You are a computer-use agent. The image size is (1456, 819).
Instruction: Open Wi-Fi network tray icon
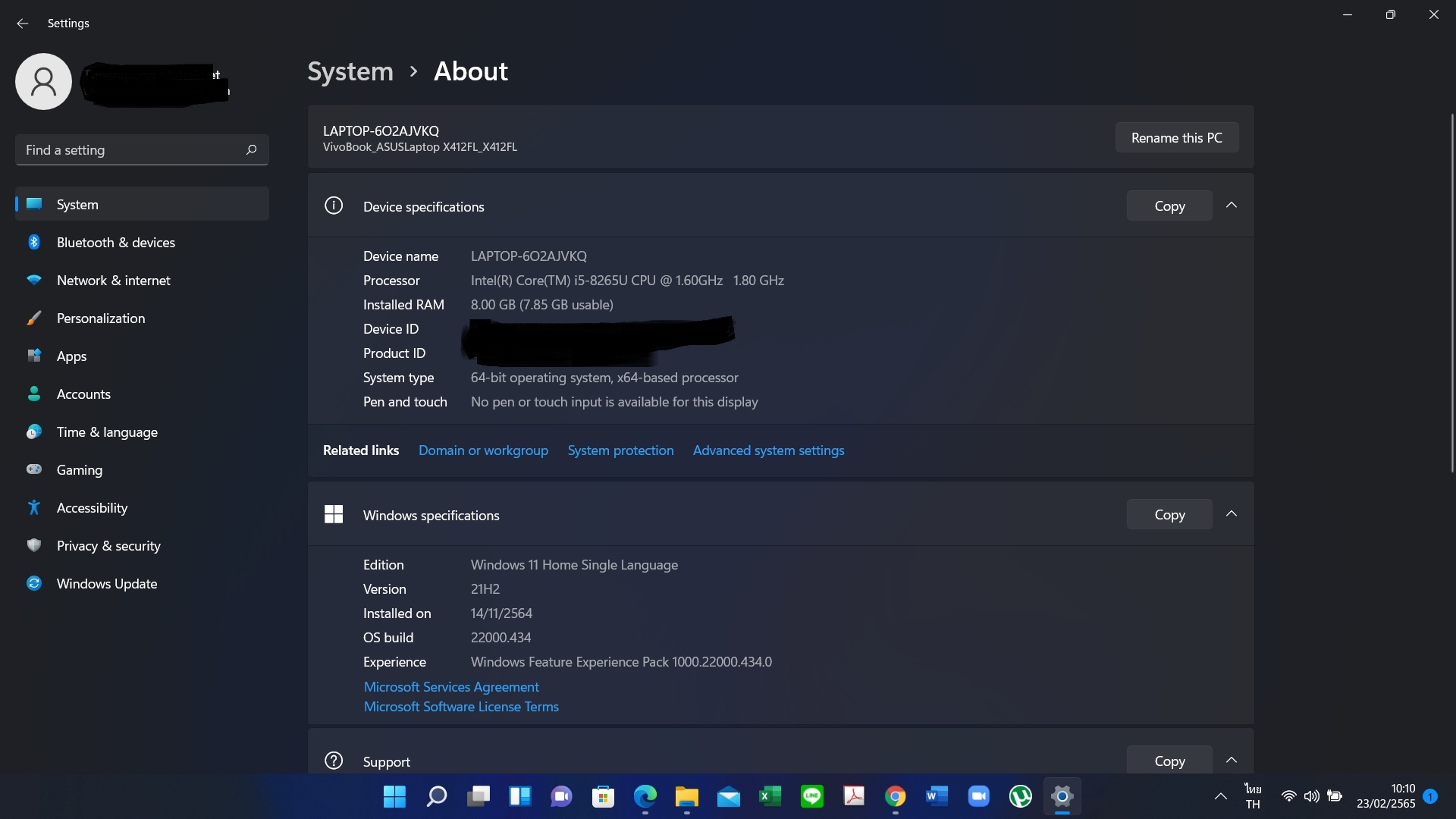1288,797
